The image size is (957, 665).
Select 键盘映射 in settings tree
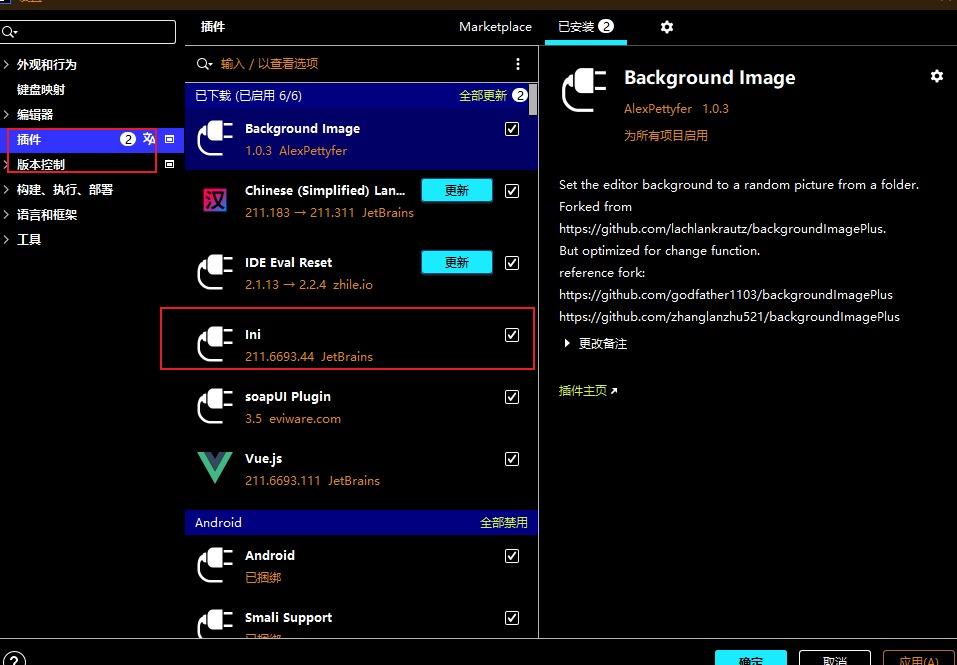pyautogui.click(x=40, y=89)
